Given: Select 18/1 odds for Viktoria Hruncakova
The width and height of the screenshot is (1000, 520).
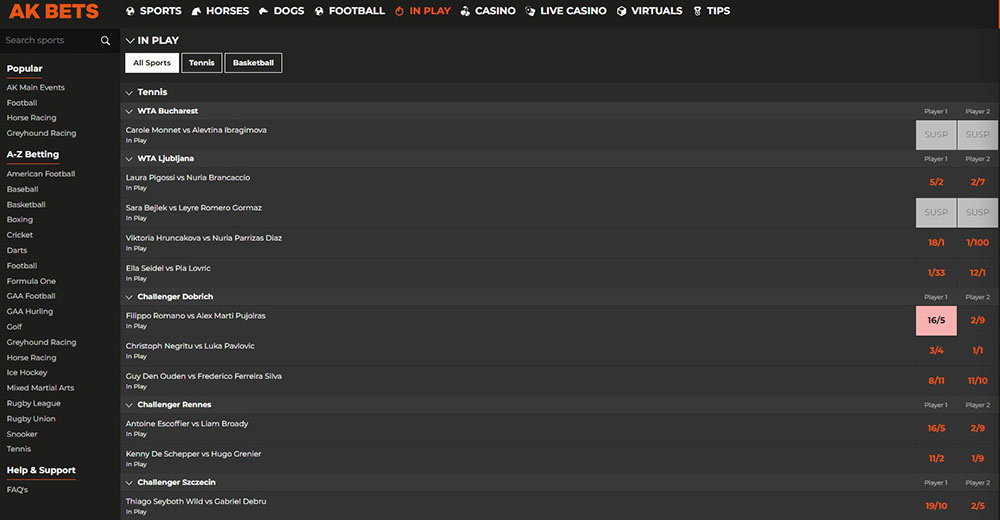Looking at the screenshot, I should click(x=936, y=242).
